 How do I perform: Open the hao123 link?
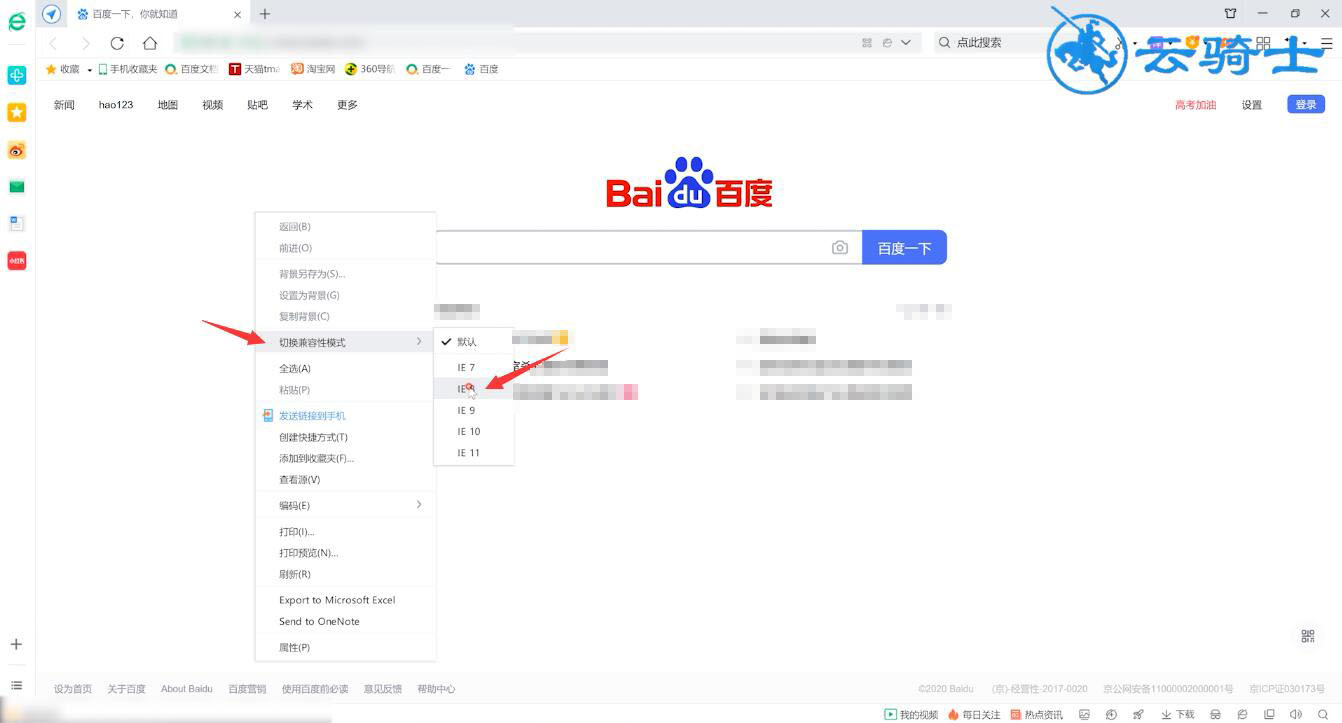pyautogui.click(x=116, y=105)
